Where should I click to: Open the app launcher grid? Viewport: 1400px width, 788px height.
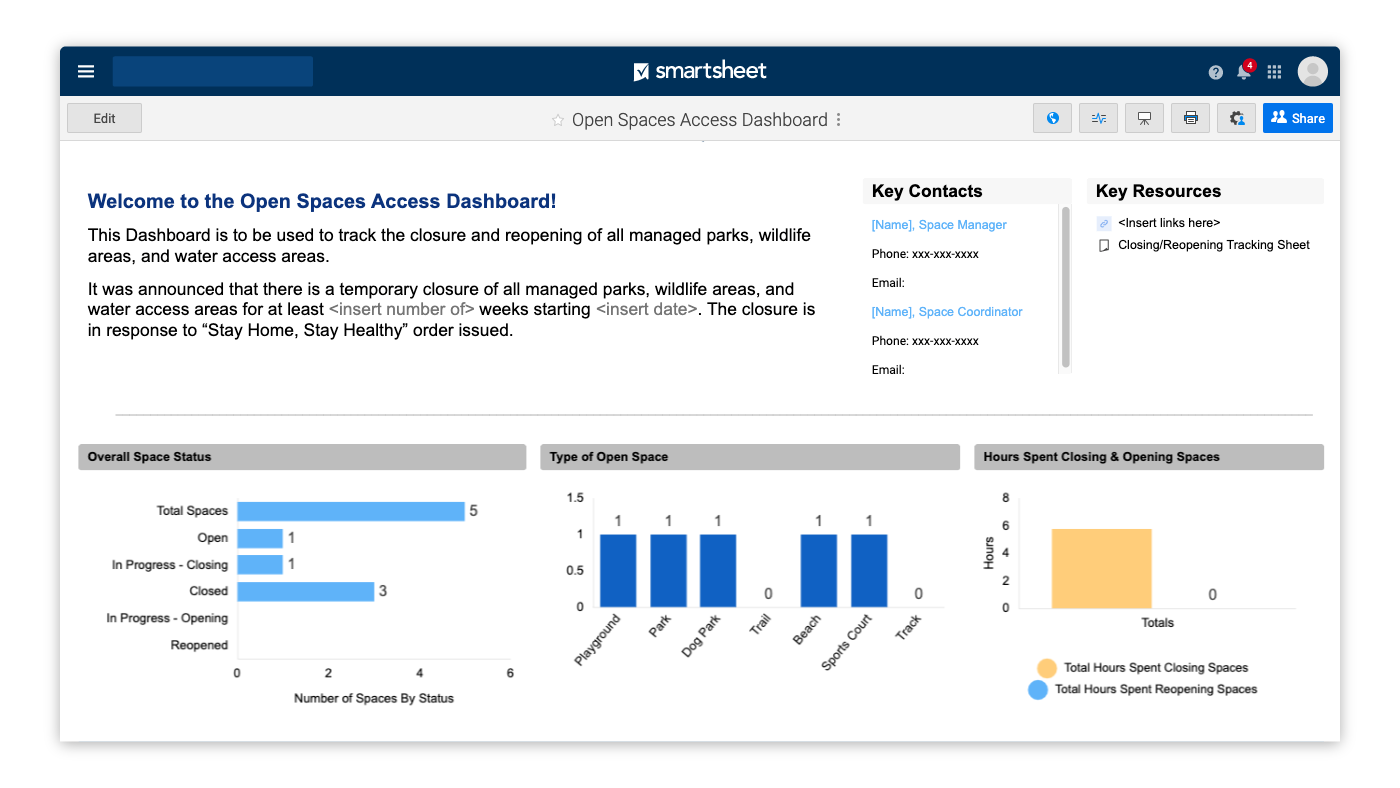pos(1274,72)
